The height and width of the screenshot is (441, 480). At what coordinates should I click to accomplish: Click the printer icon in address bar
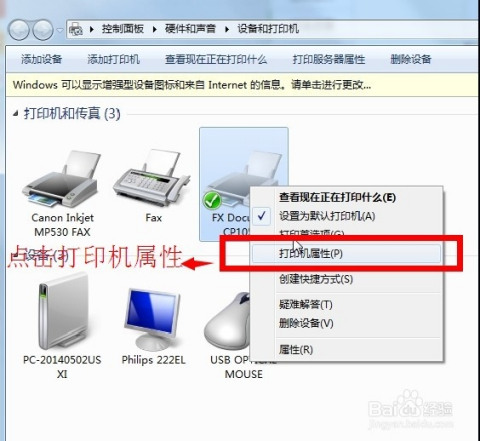[x=76, y=30]
